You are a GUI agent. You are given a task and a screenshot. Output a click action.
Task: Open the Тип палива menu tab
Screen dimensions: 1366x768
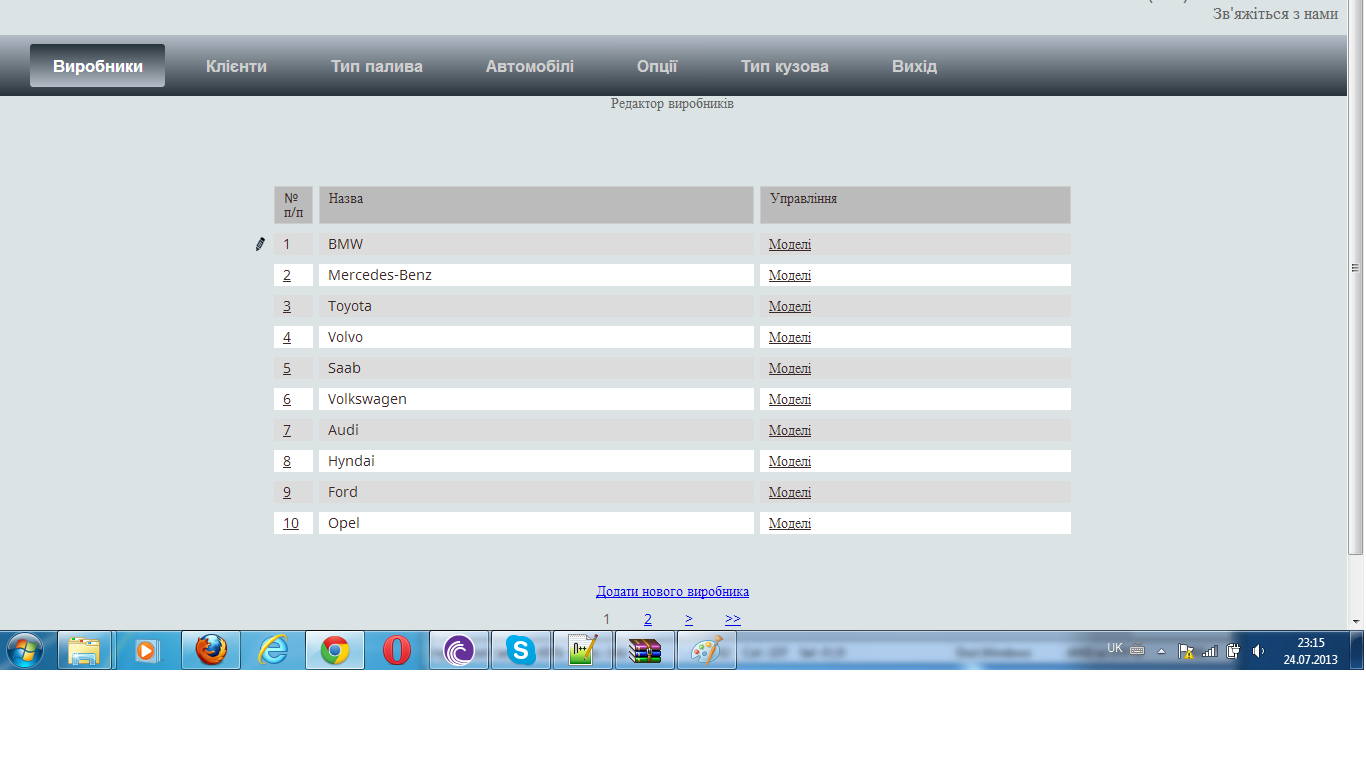click(377, 66)
